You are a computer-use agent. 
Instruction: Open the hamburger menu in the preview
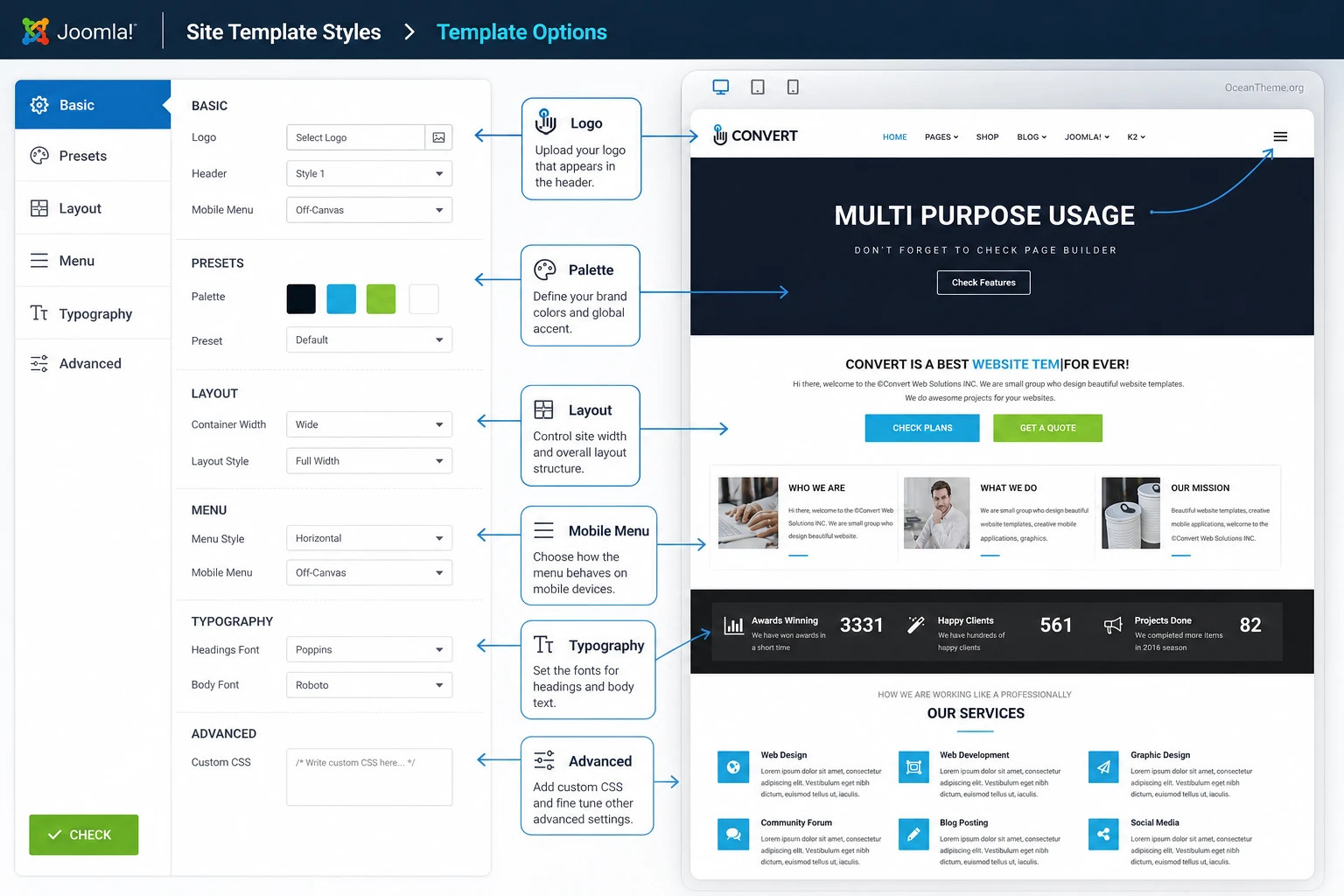click(1280, 136)
